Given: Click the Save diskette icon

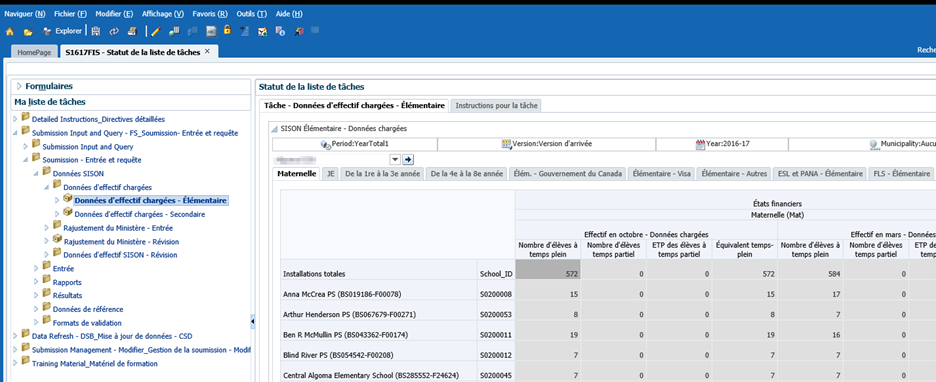Looking at the screenshot, I should [x=96, y=32].
